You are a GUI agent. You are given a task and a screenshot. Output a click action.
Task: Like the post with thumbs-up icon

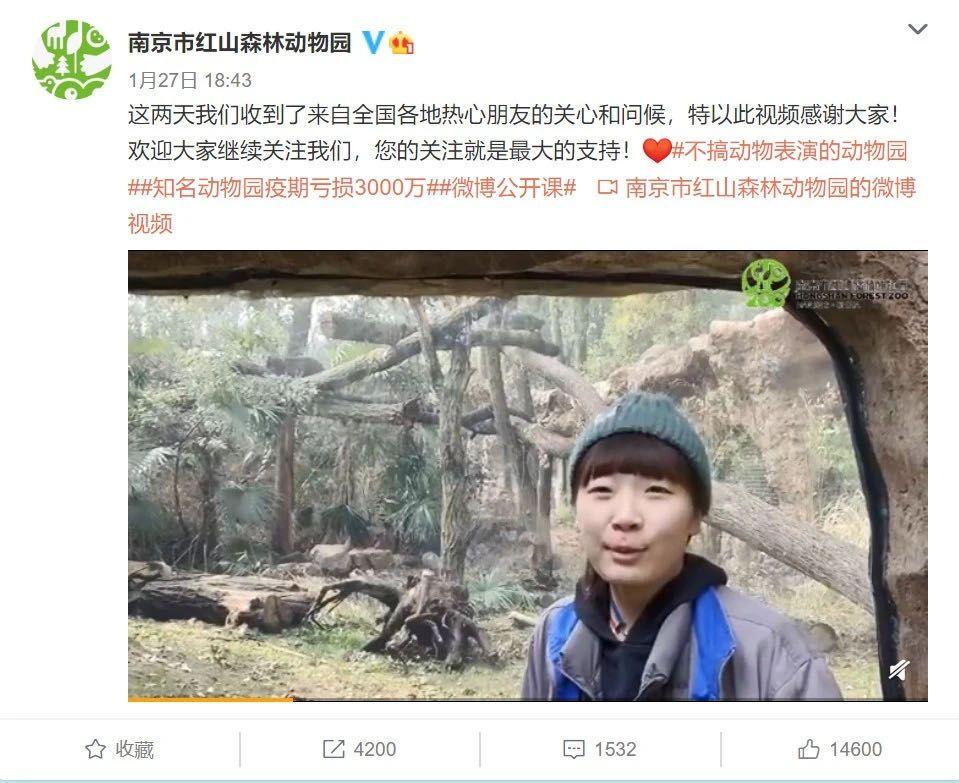tap(809, 749)
